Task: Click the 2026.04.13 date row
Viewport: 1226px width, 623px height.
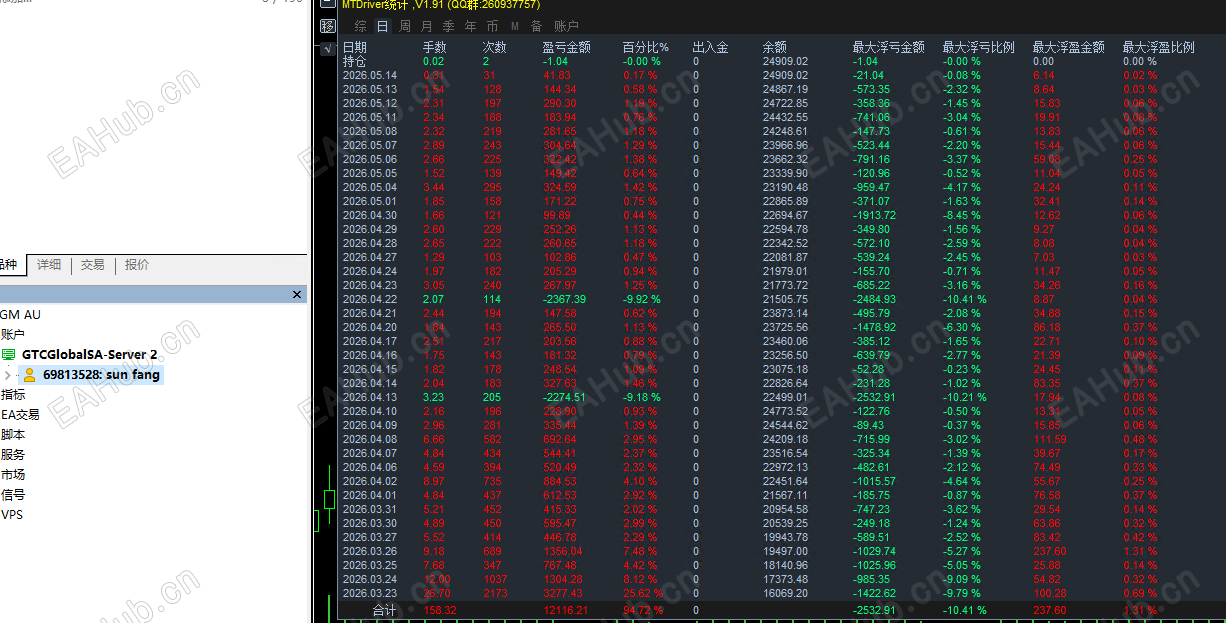Action: click(370, 397)
